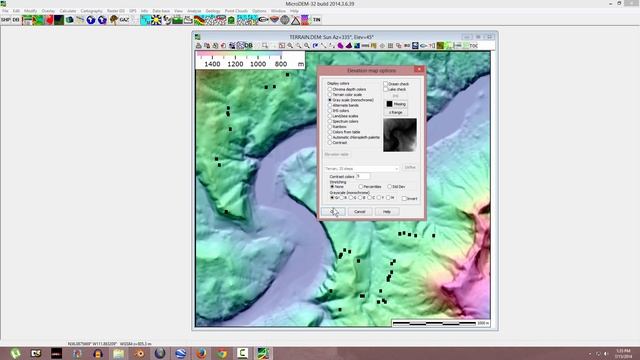Open the File menu

pos(5,11)
